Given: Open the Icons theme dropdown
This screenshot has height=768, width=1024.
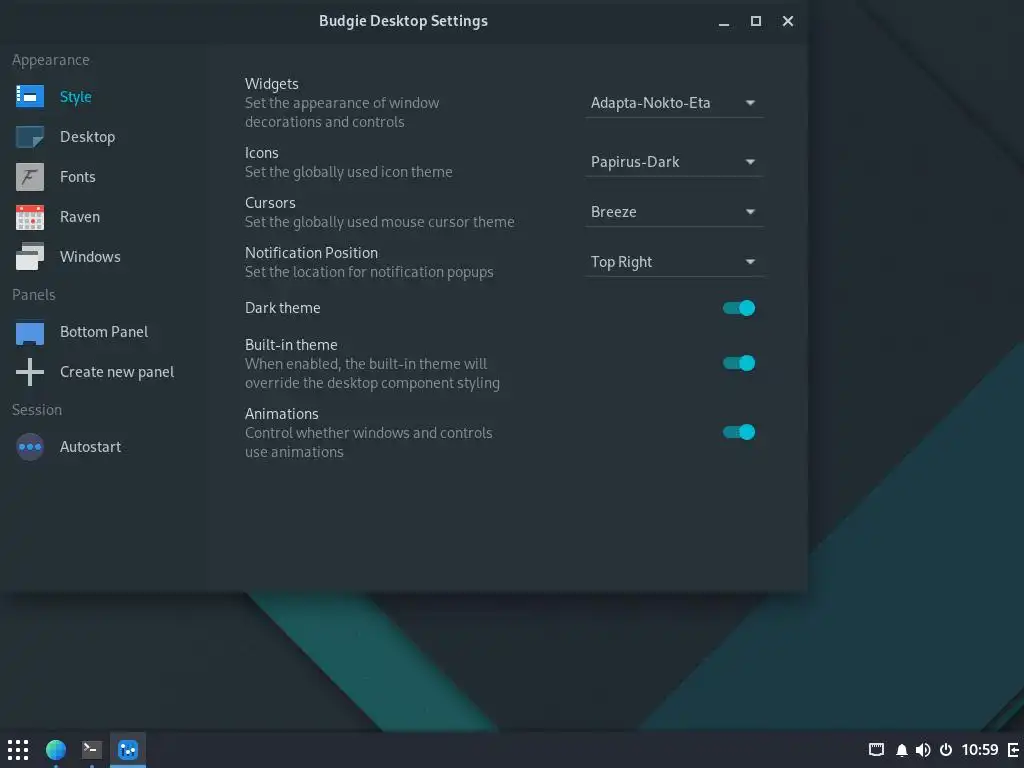Looking at the screenshot, I should click(674, 162).
